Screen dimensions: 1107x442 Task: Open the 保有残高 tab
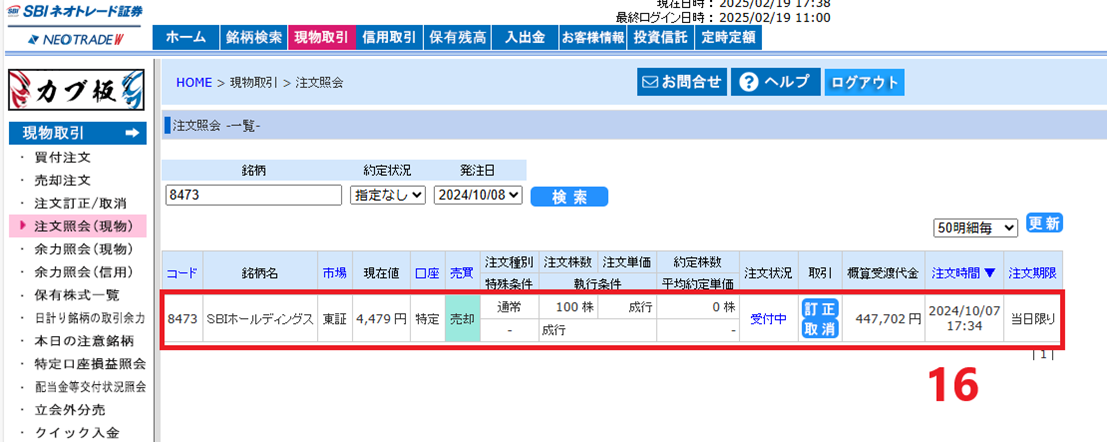click(458, 37)
